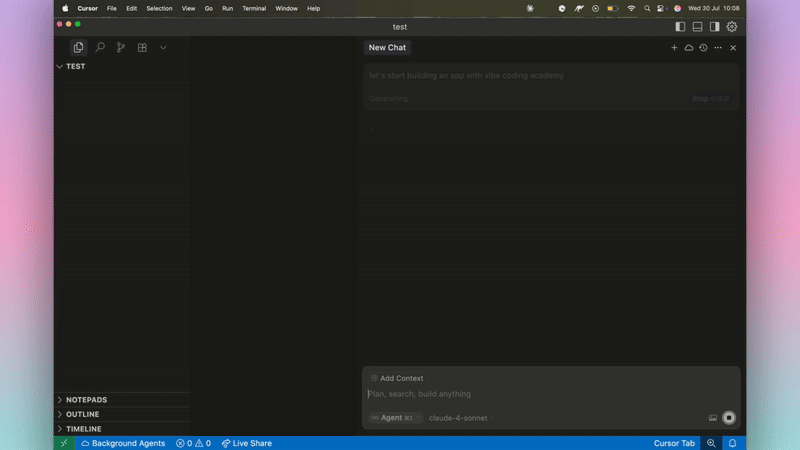
Task: Click the round stop generation button
Action: click(x=729, y=418)
